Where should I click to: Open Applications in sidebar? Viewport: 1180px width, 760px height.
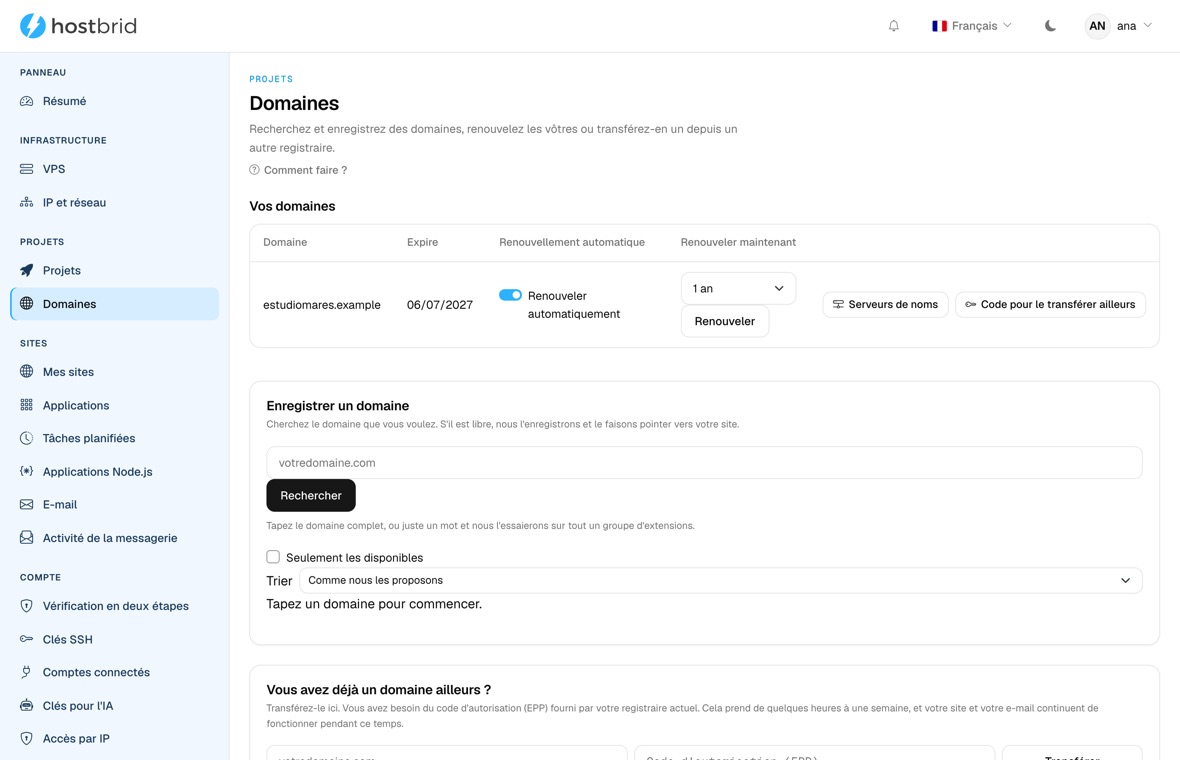click(x=114, y=405)
